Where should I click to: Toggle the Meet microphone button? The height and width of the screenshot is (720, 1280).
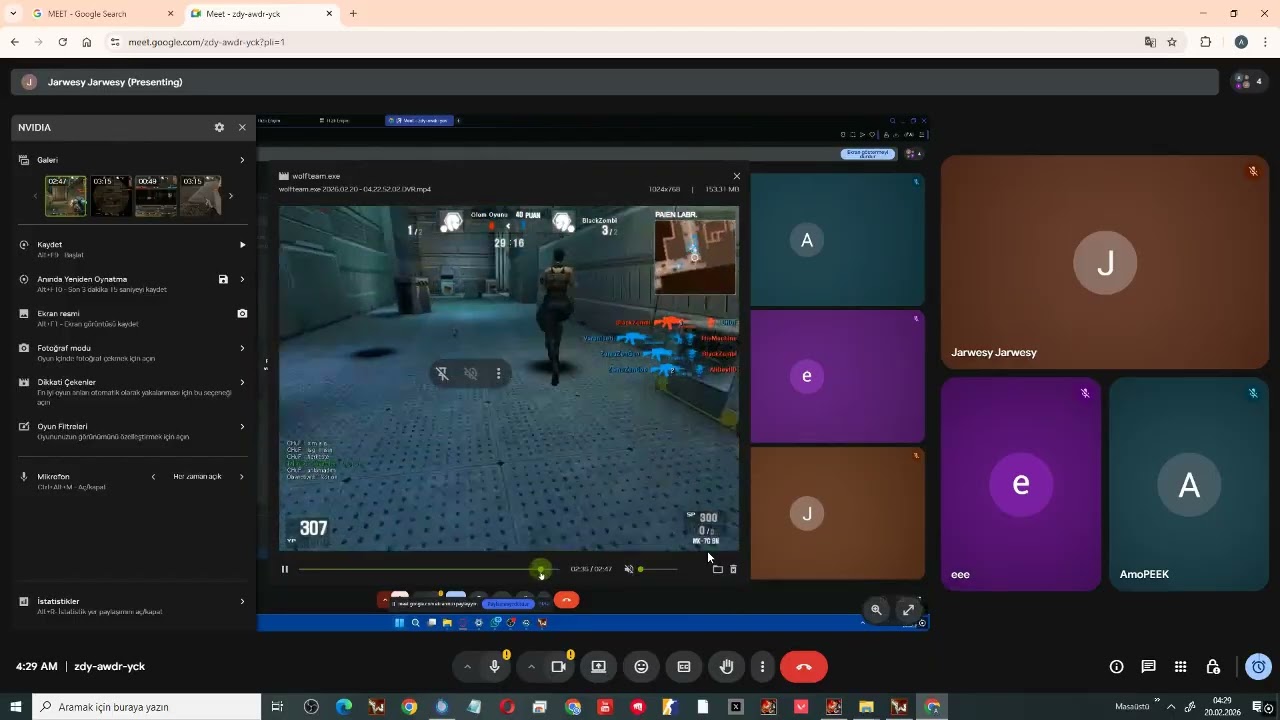(x=495, y=667)
